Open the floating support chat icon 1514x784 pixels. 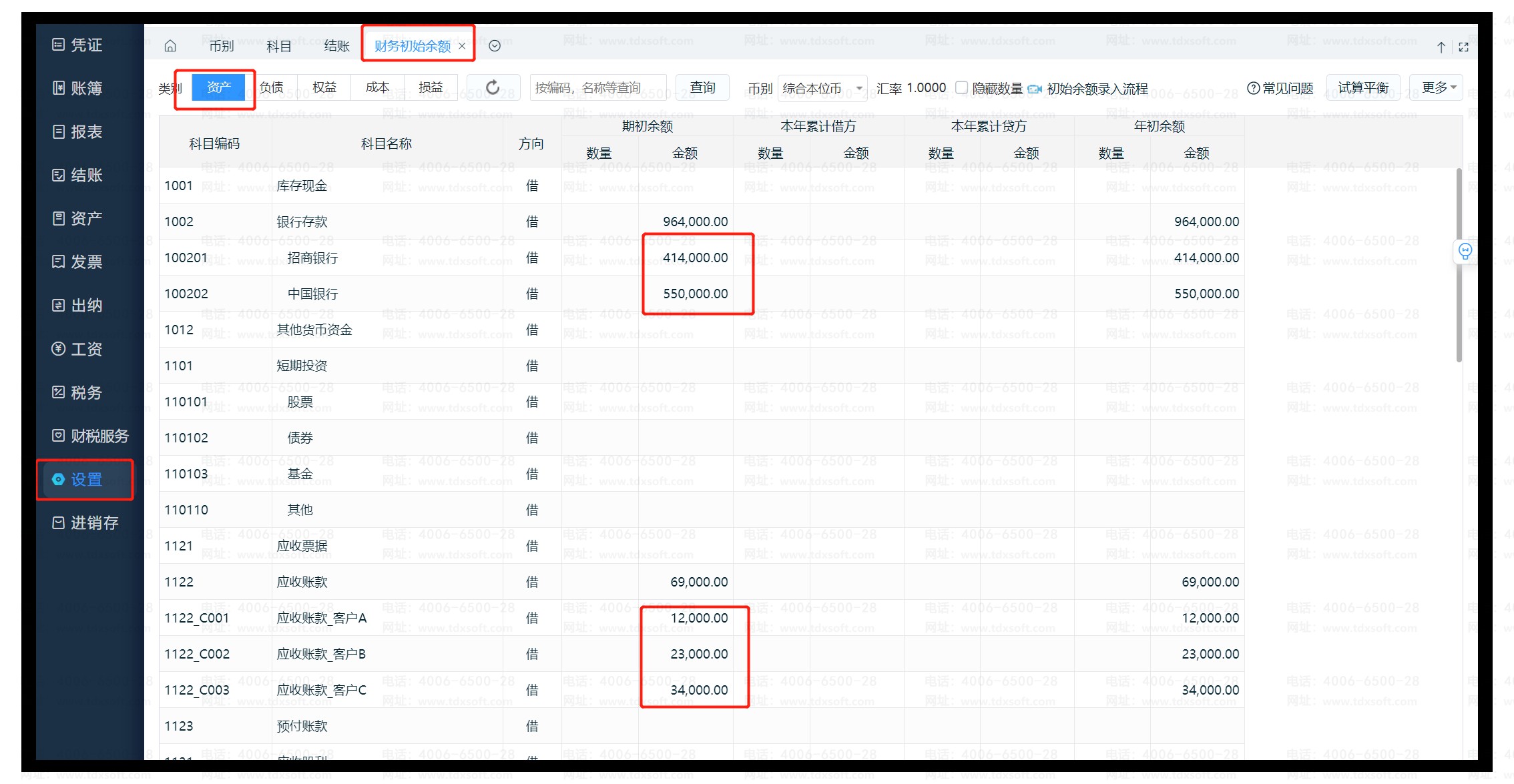click(1465, 252)
